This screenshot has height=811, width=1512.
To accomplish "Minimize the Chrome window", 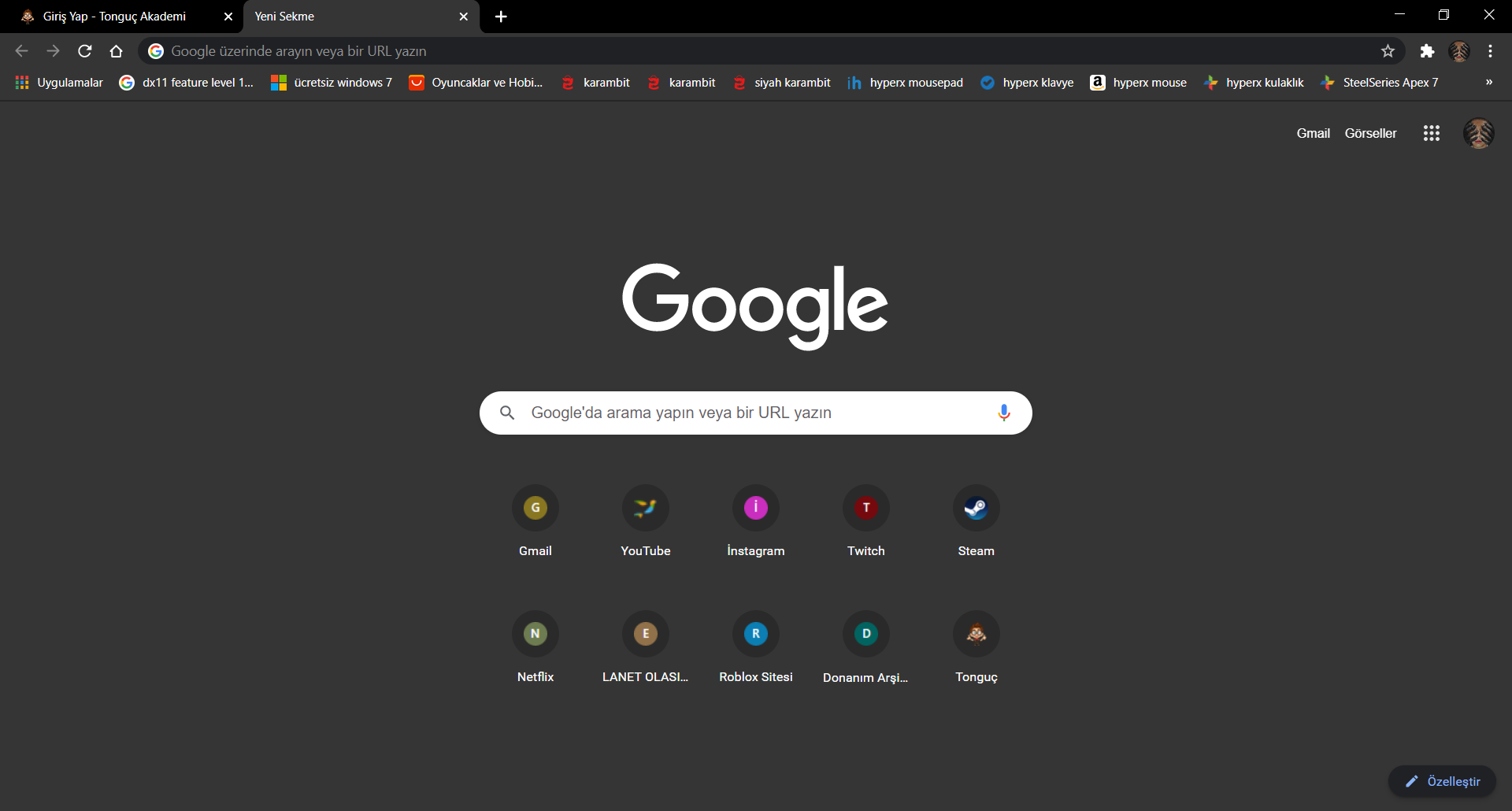I will click(1399, 15).
